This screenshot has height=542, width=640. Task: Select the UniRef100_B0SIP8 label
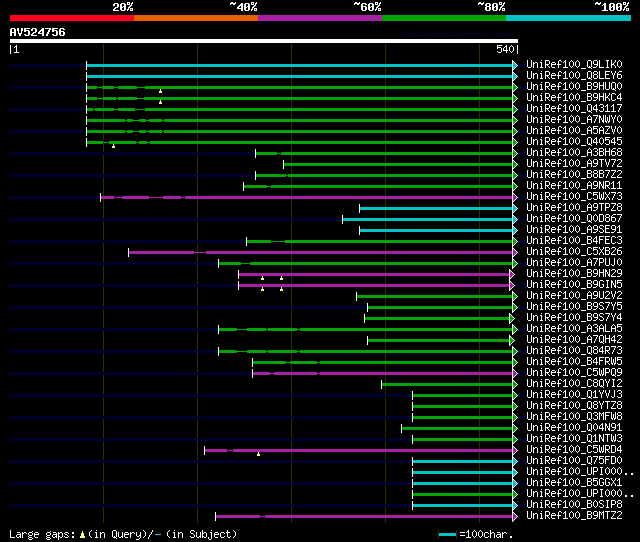(x=574, y=505)
